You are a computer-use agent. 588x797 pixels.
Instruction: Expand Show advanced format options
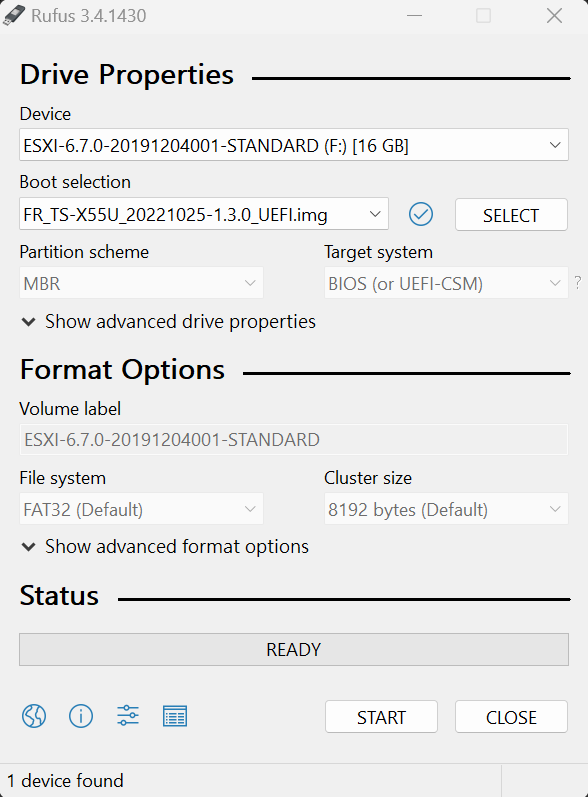(x=165, y=547)
